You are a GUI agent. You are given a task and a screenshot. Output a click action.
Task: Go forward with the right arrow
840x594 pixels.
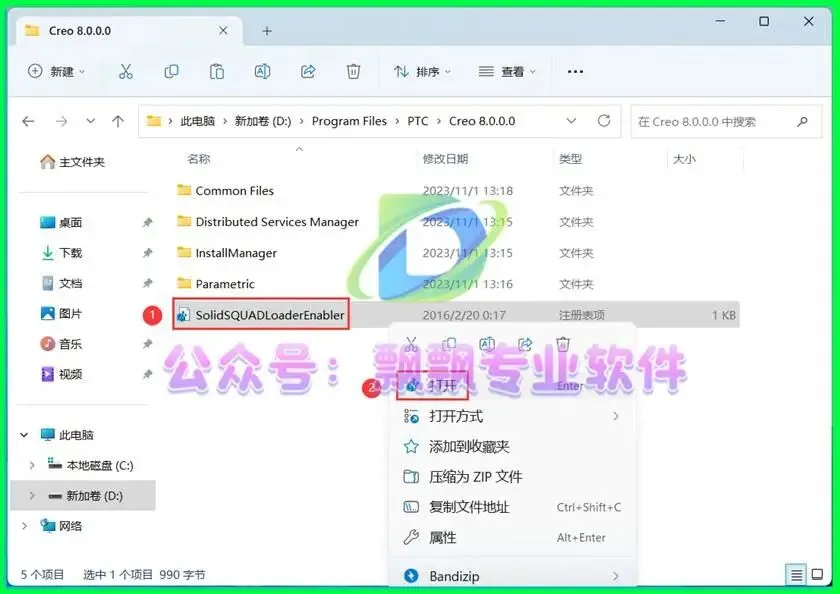62,122
